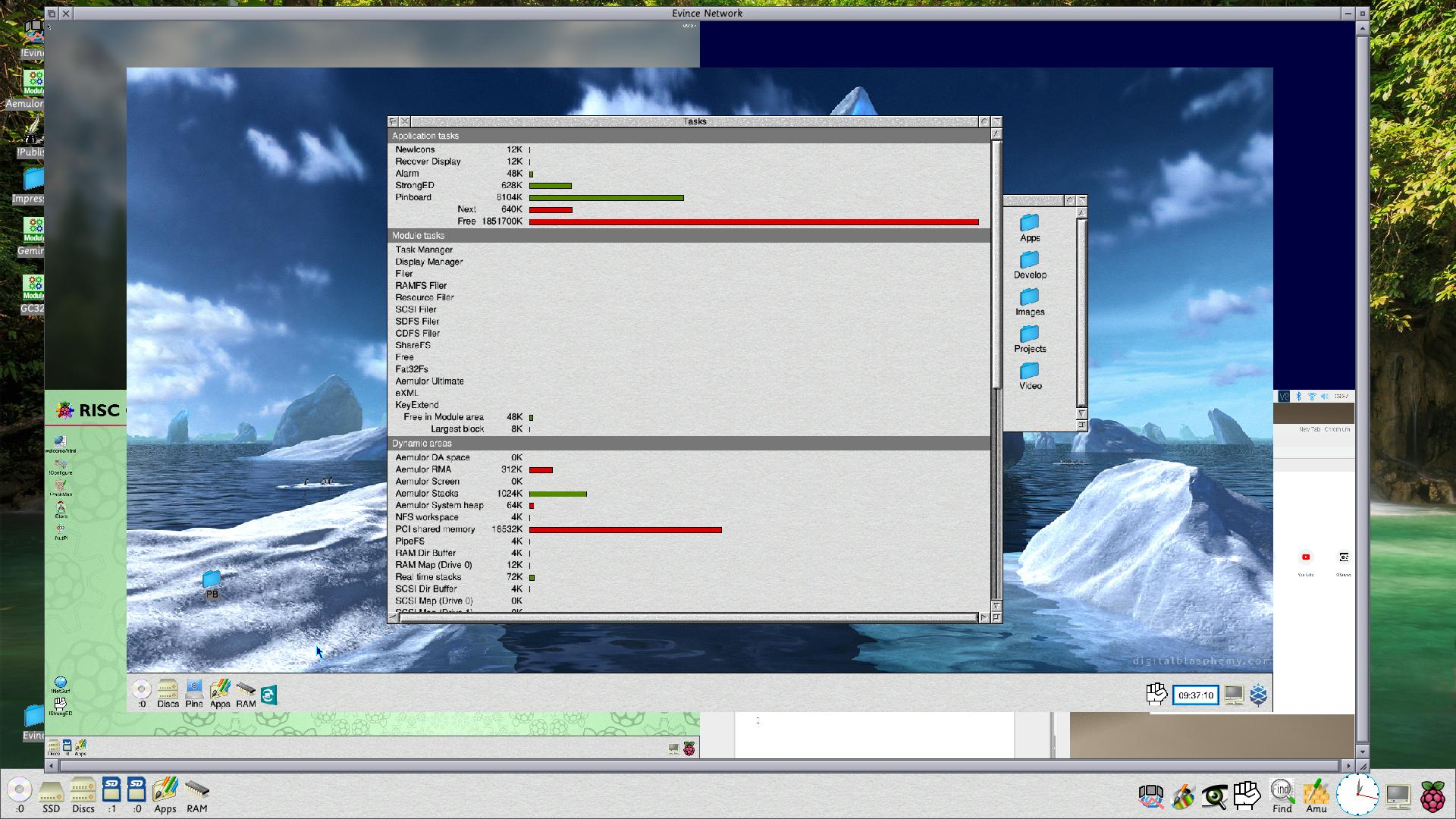Click the green eye magnifier icon on the icon bar
Viewport: 1456px width, 819px height.
click(x=1214, y=796)
